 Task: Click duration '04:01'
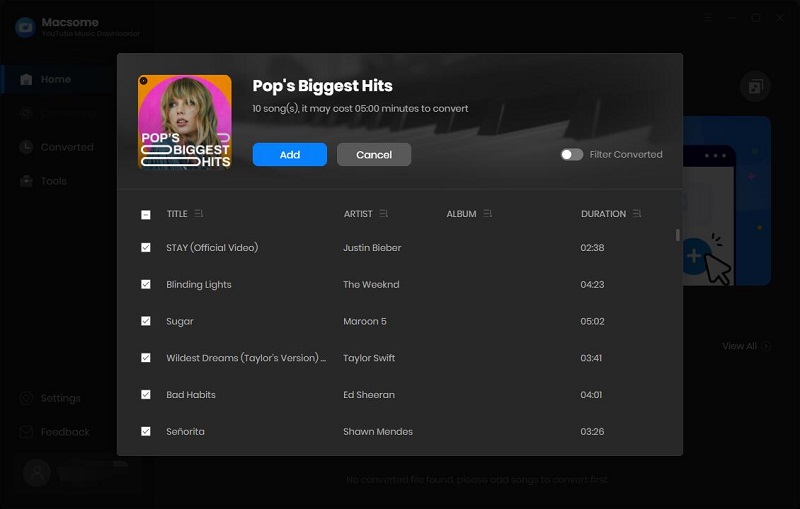[x=591, y=395]
